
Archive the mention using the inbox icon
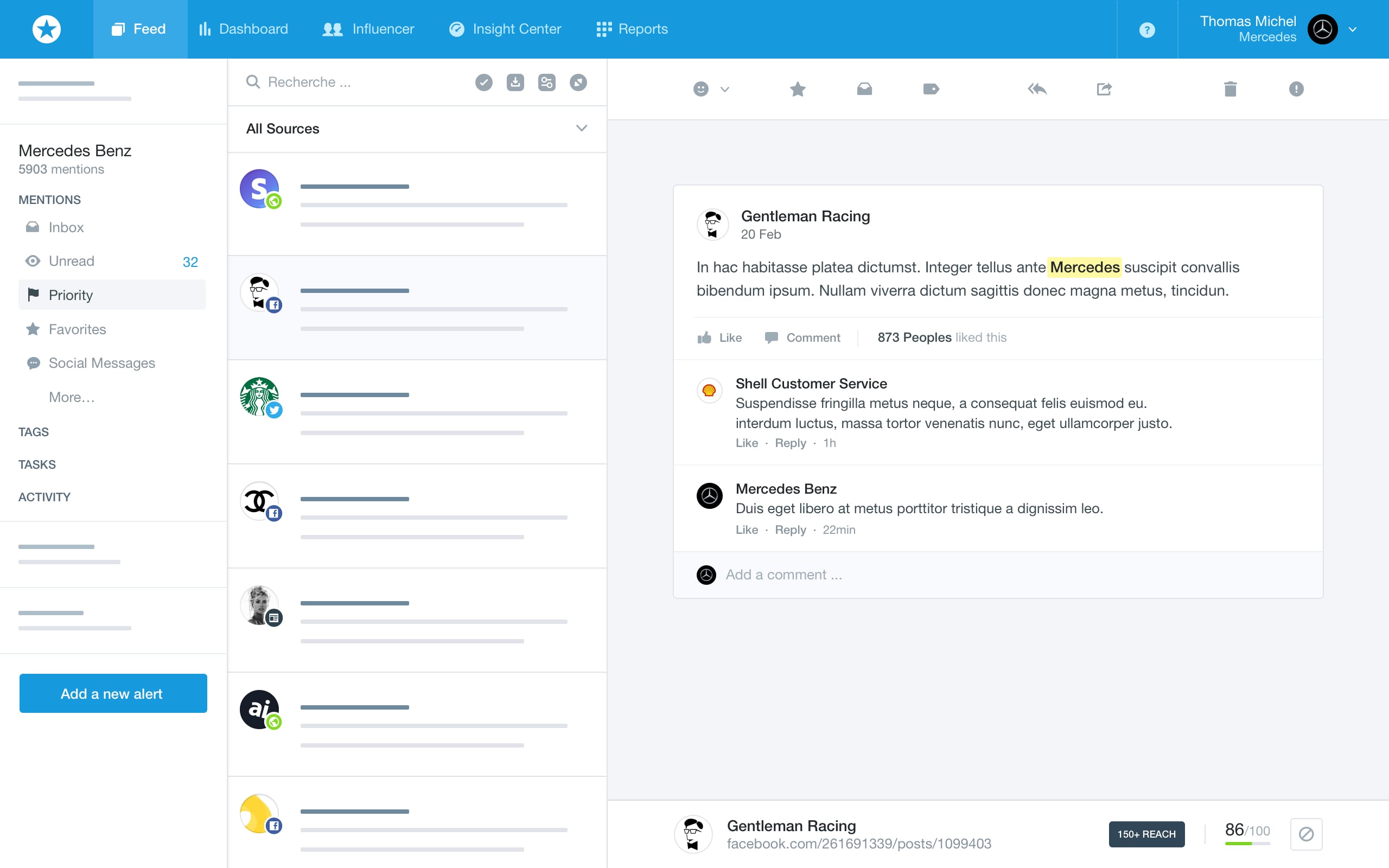point(864,89)
